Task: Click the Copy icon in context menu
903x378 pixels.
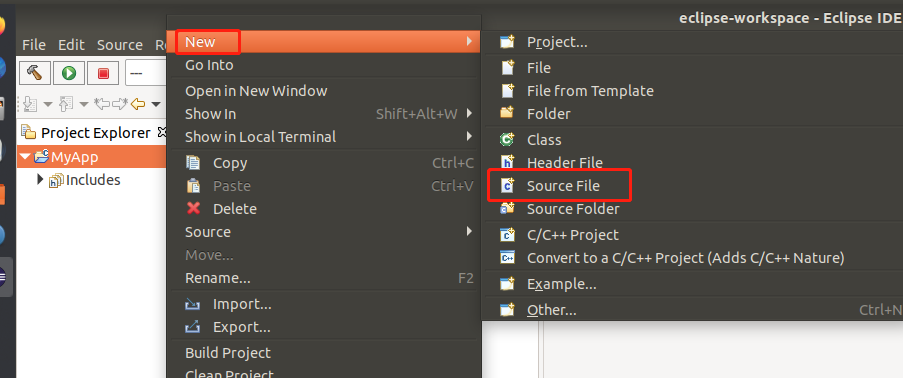Action: point(193,162)
